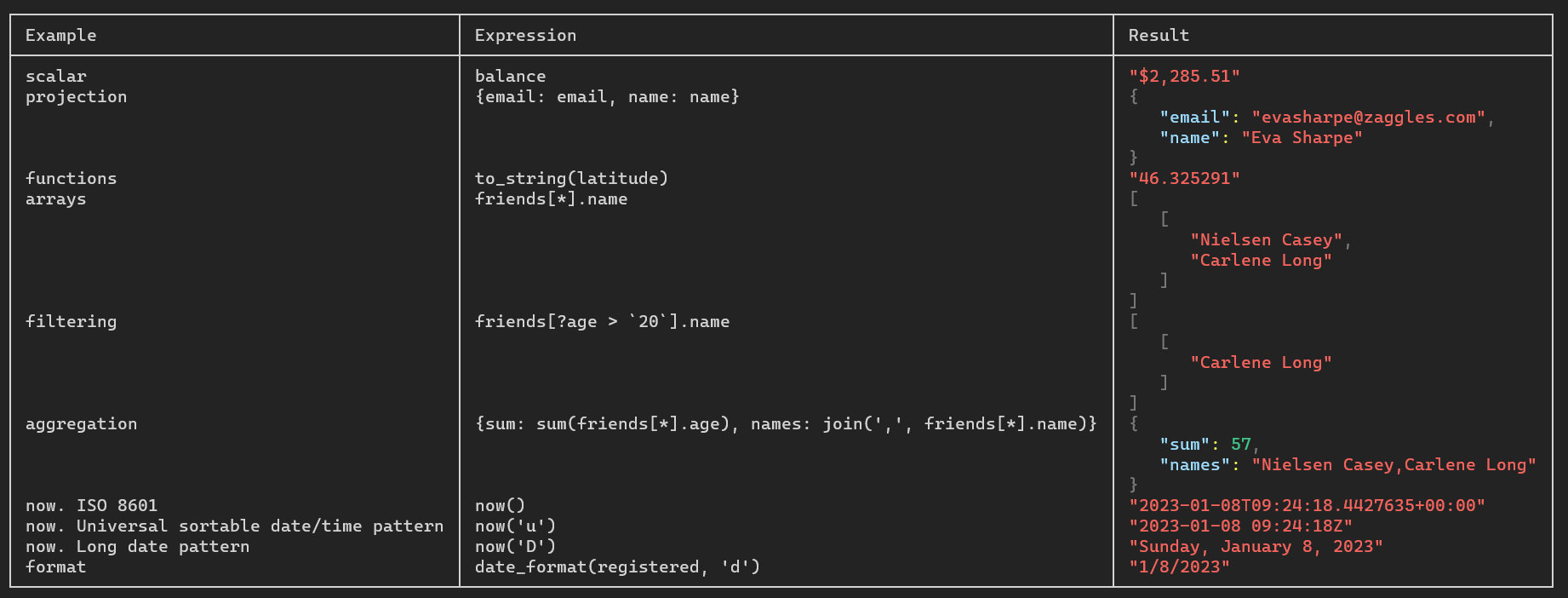Click the "46.325291" result string
Image resolution: width=1568 pixels, height=598 pixels.
tap(1184, 178)
